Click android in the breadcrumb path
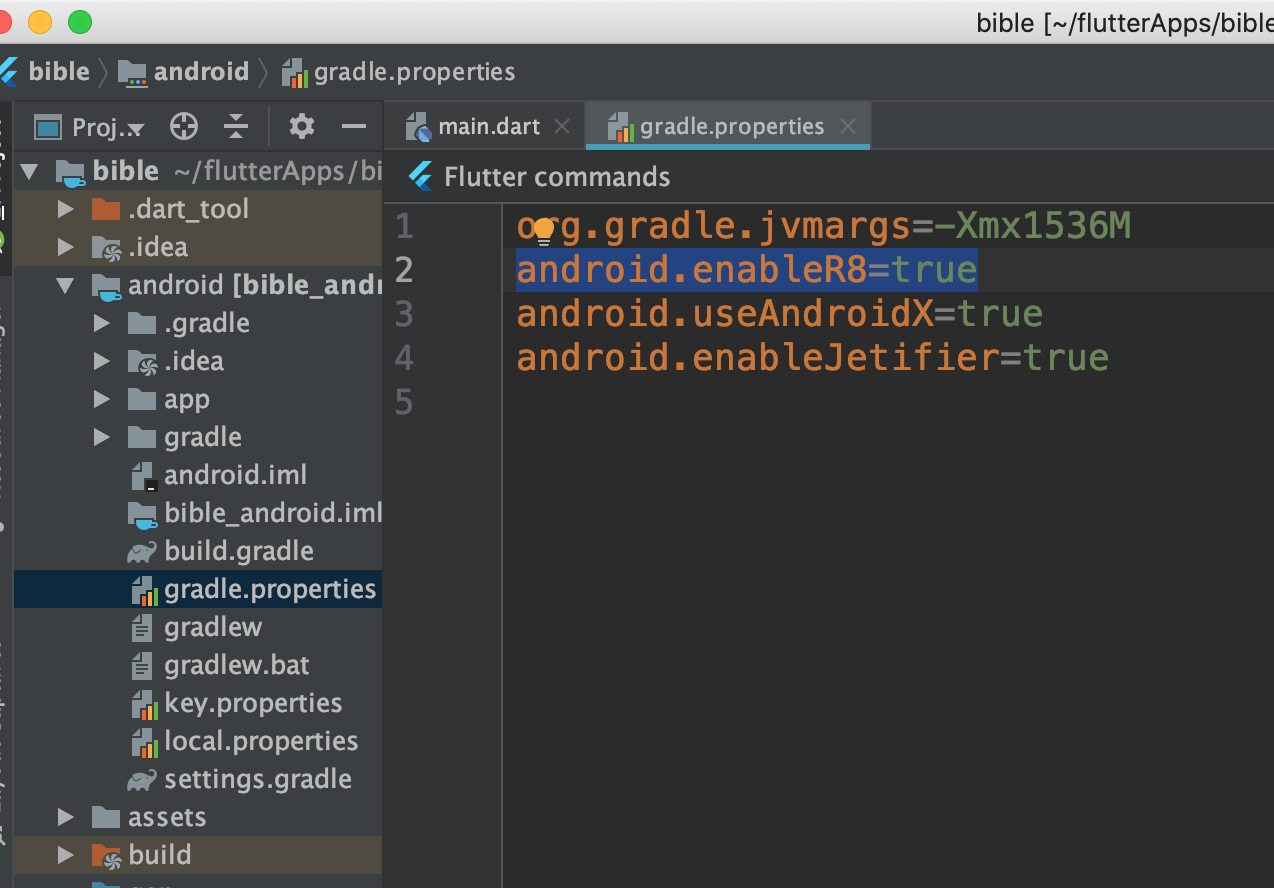The image size is (1274, 888). pyautogui.click(x=200, y=72)
